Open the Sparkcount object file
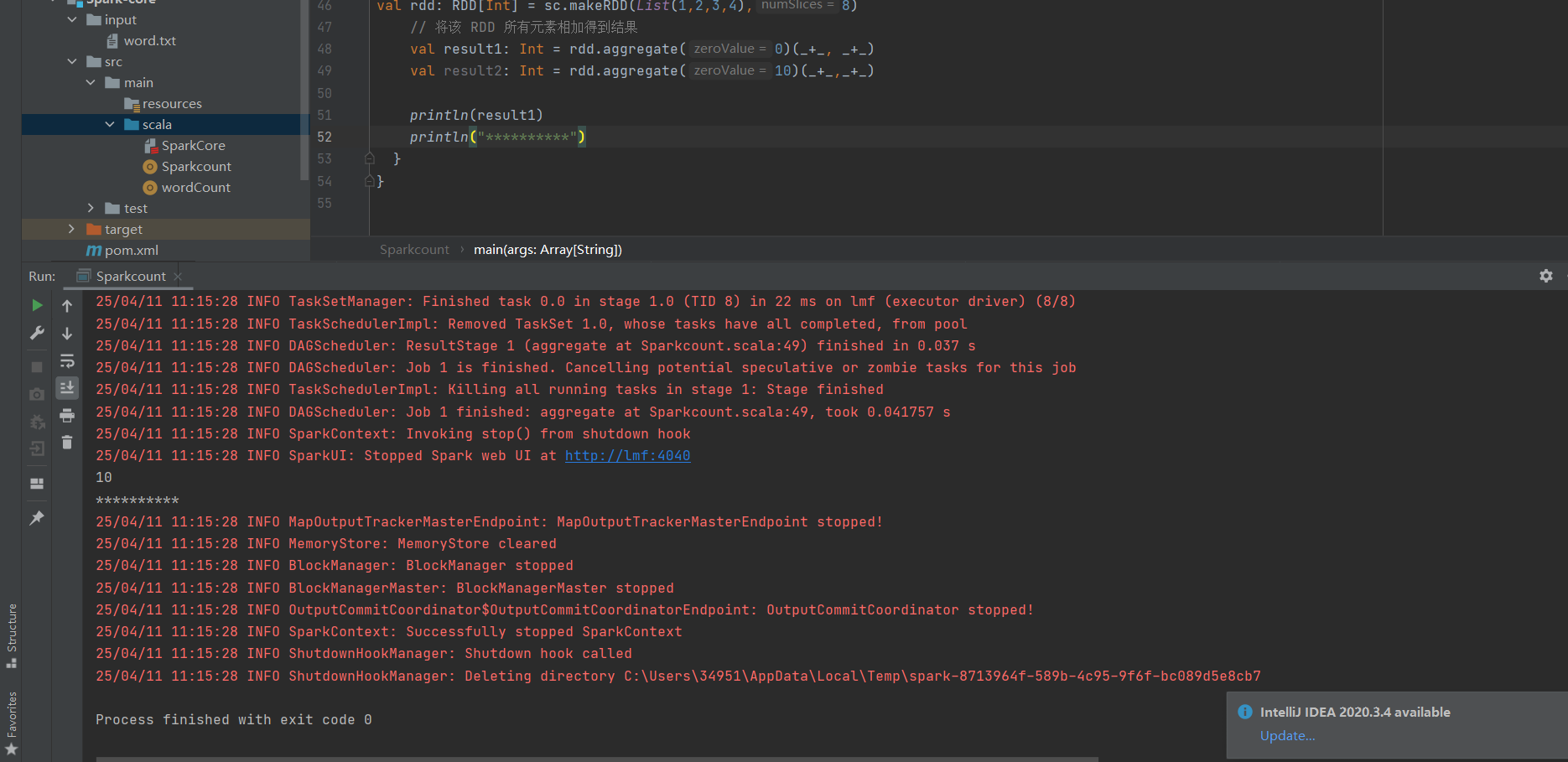 pyautogui.click(x=196, y=166)
